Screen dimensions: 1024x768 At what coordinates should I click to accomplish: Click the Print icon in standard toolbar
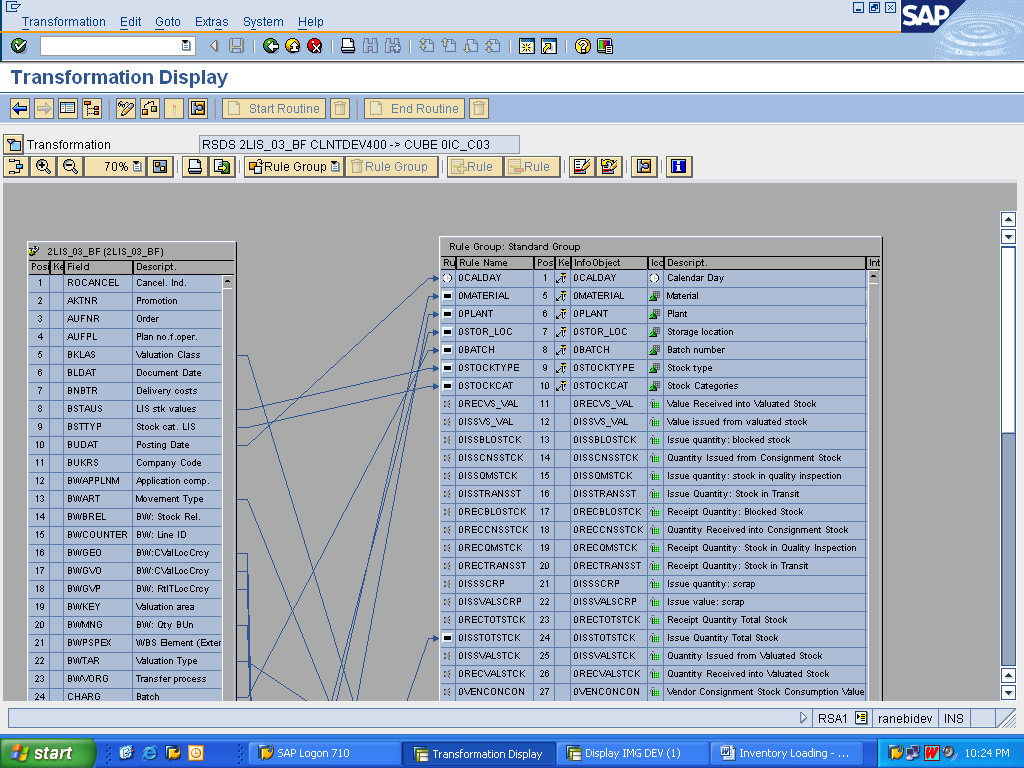coord(348,46)
